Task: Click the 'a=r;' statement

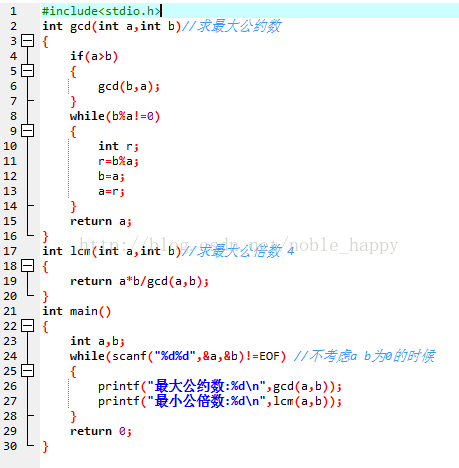Action: [x=111, y=191]
